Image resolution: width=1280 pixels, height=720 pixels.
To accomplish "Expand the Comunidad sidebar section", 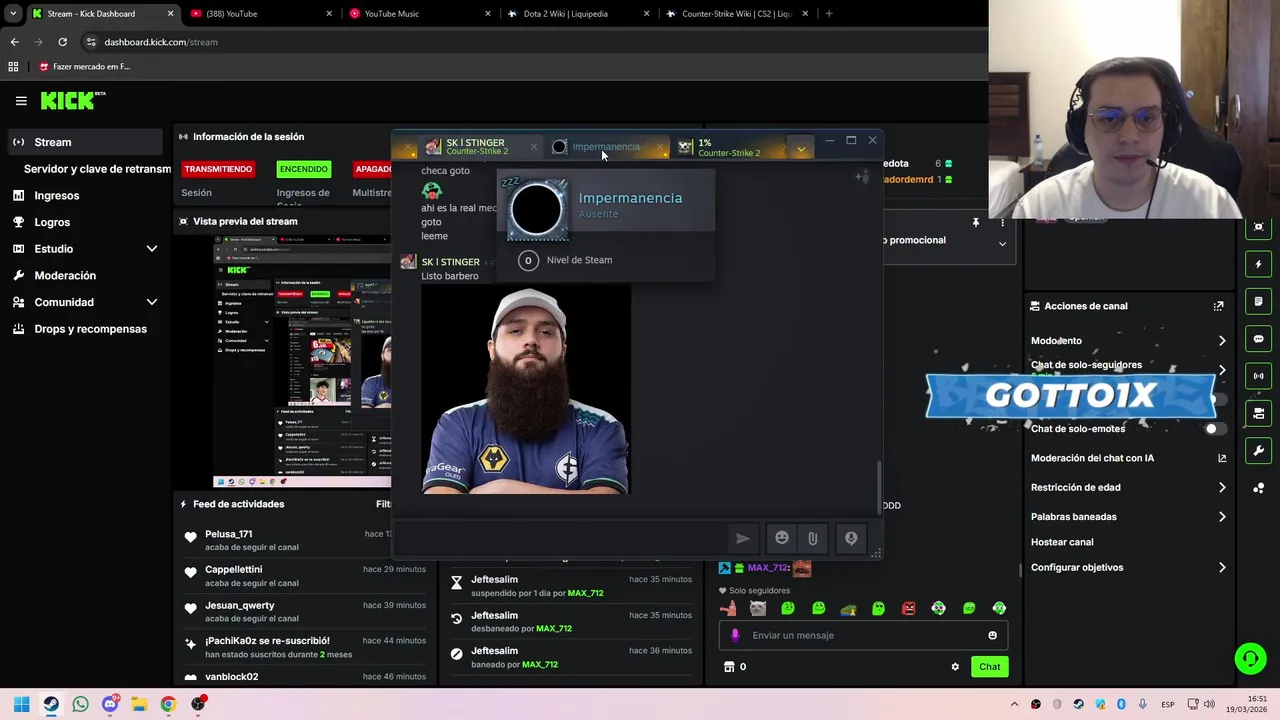I will pos(85,302).
